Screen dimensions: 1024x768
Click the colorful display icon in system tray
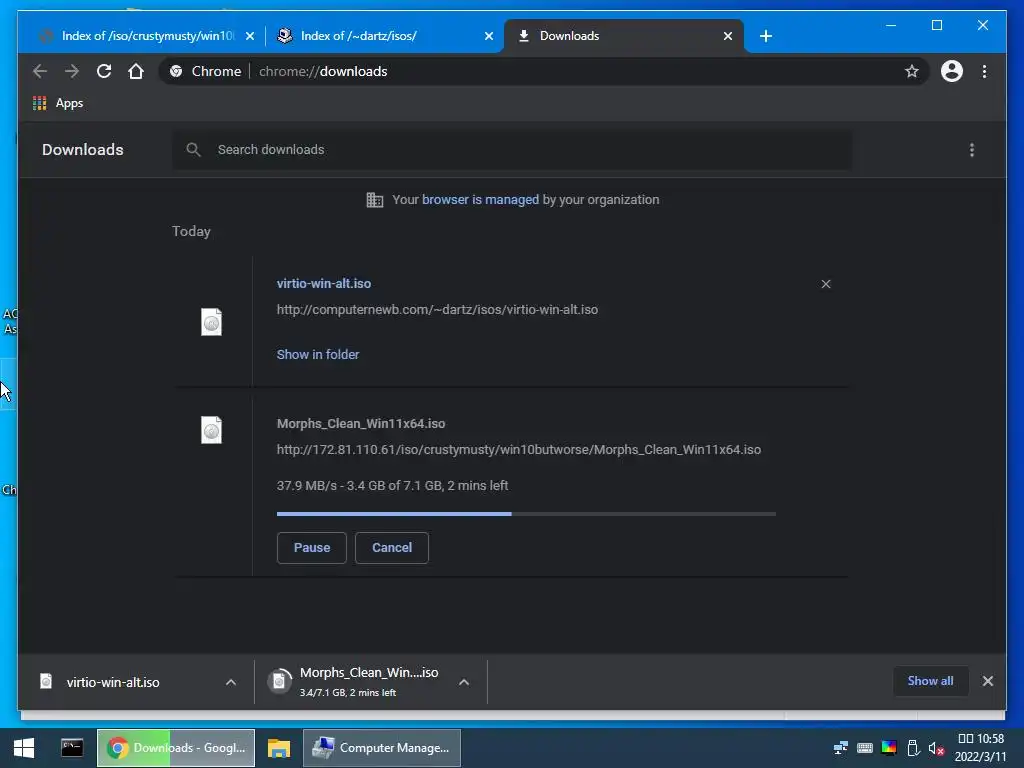(889, 748)
